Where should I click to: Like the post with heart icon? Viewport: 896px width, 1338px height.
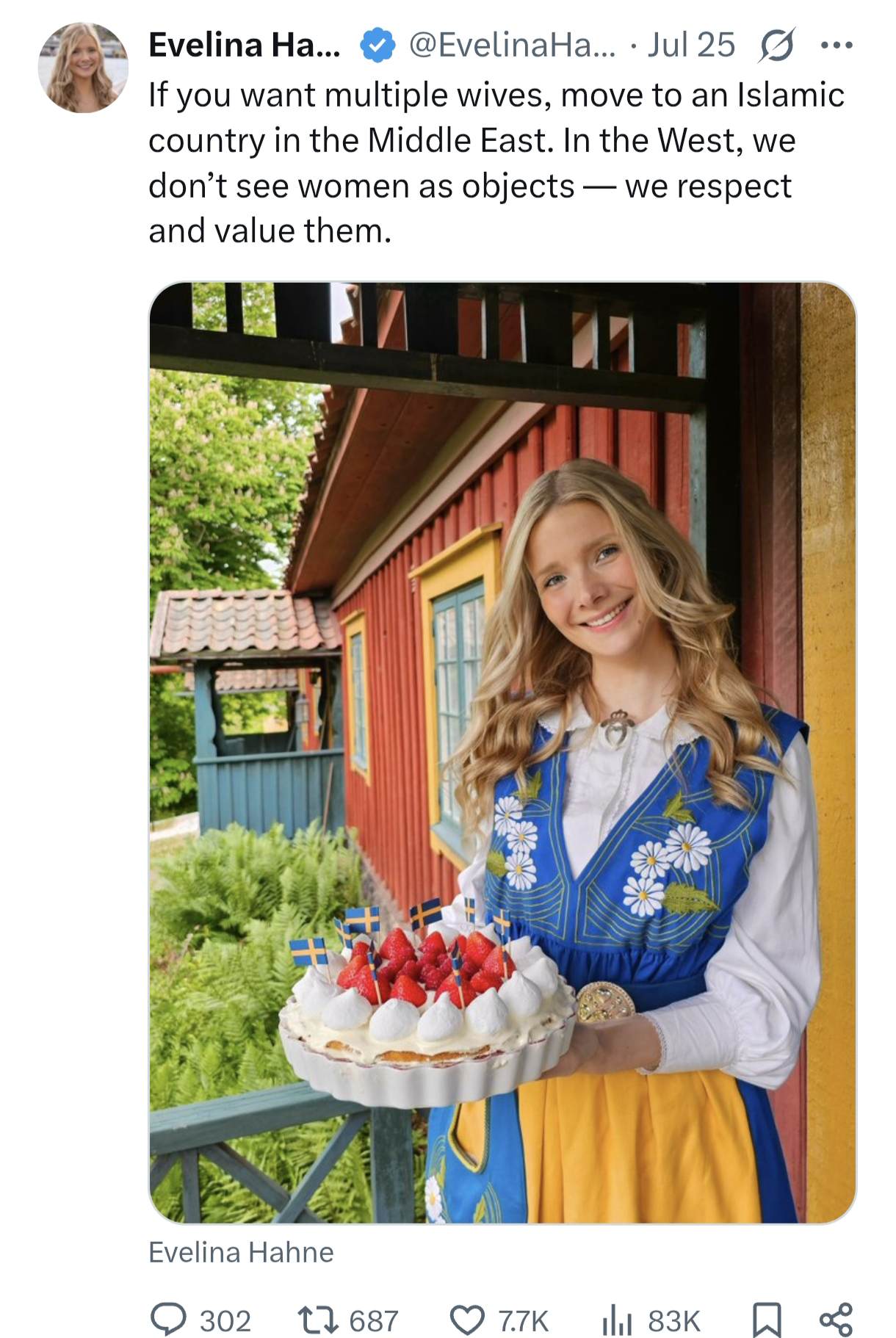tap(467, 1320)
